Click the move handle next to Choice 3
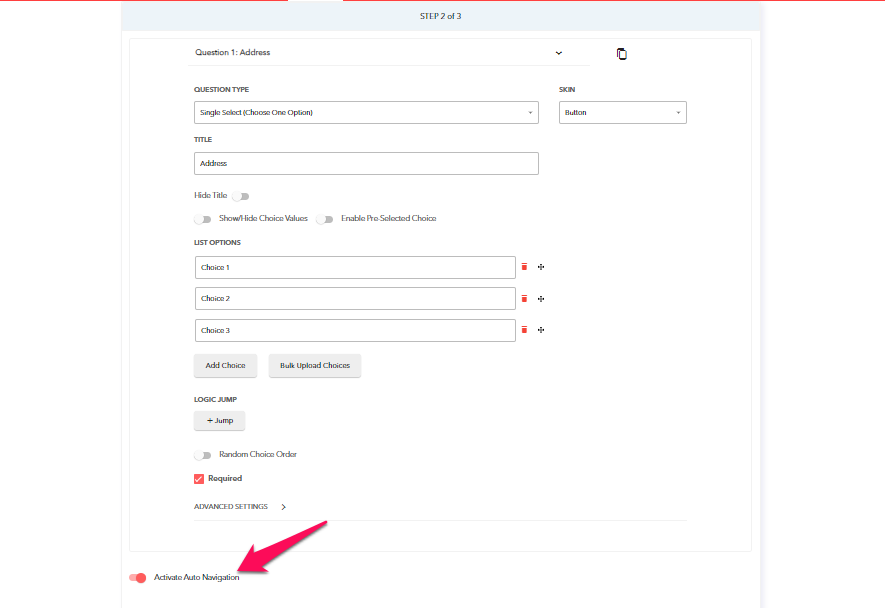Screen dimensions: 885x608 [x=541, y=329]
